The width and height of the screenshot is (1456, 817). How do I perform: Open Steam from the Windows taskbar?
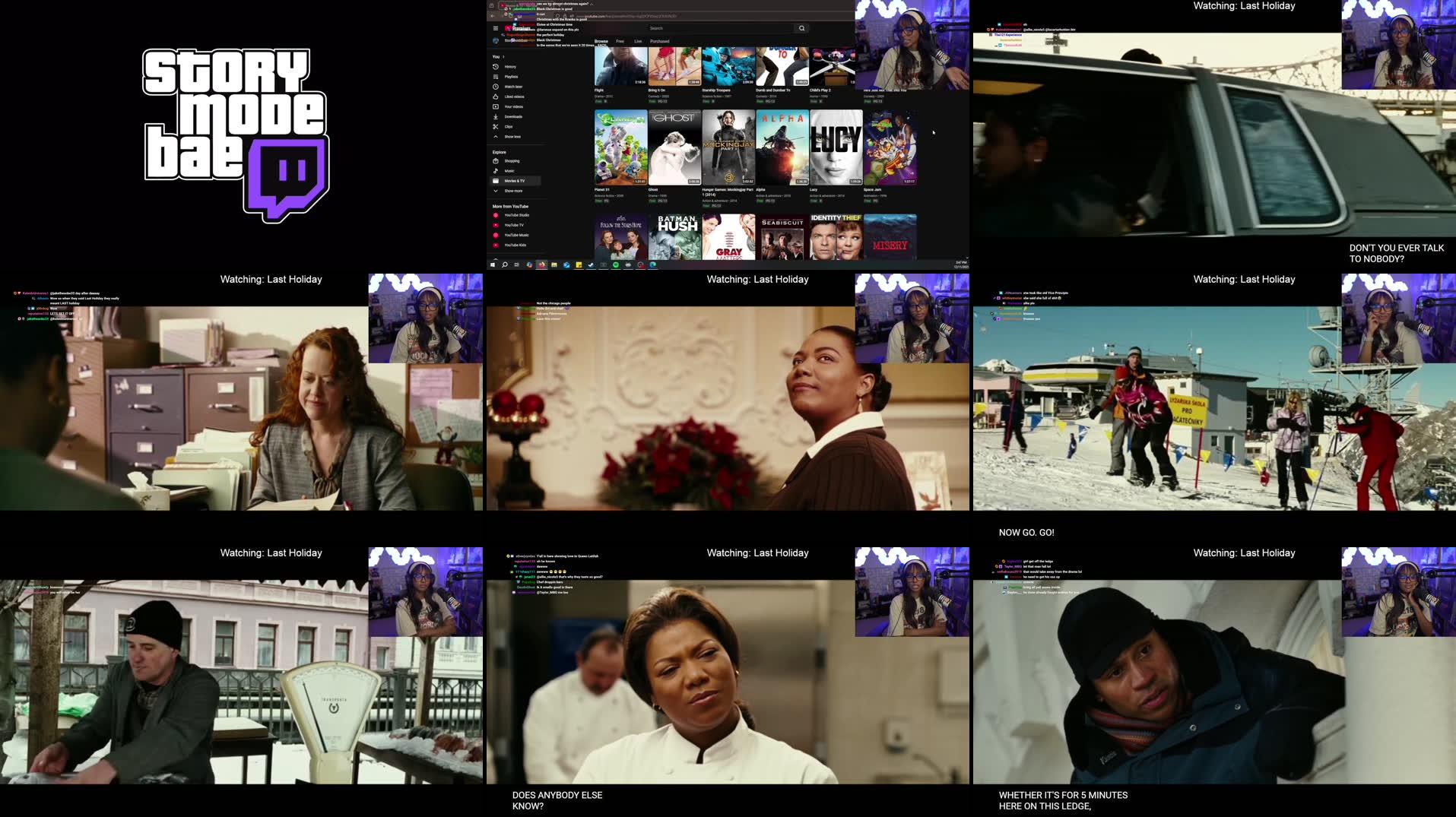coord(591,265)
